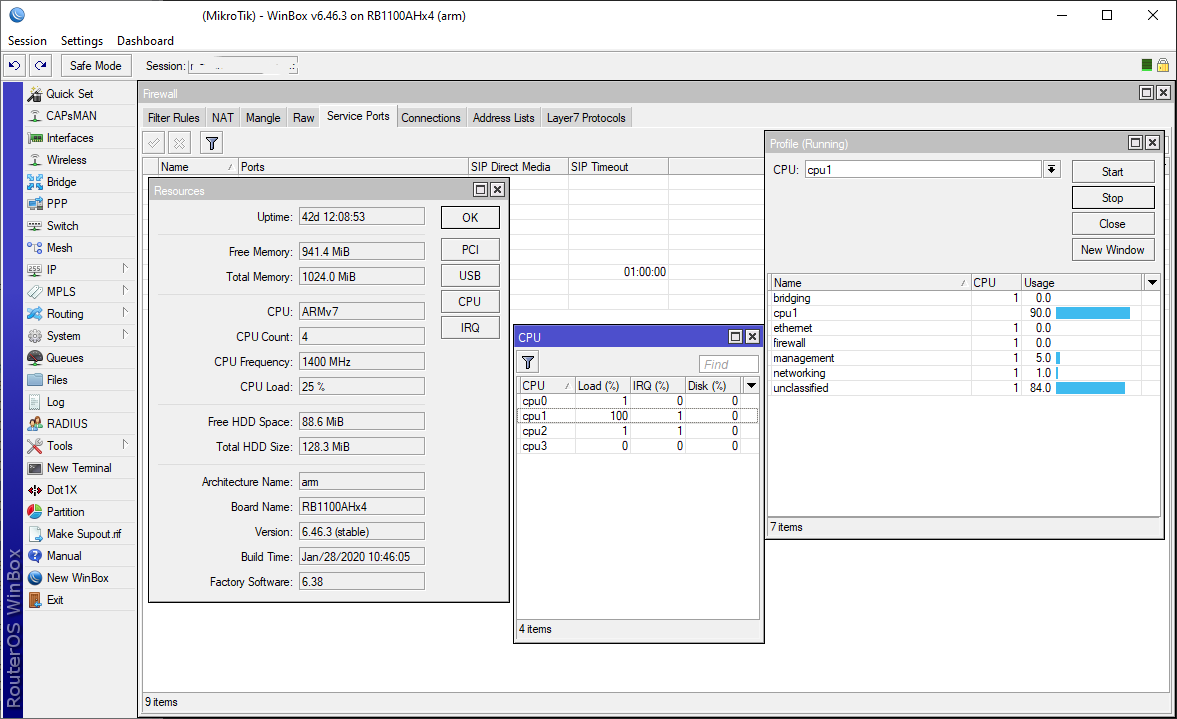Open the column chooser dropdown in CPU table
This screenshot has height=719, width=1177.
pos(751,385)
